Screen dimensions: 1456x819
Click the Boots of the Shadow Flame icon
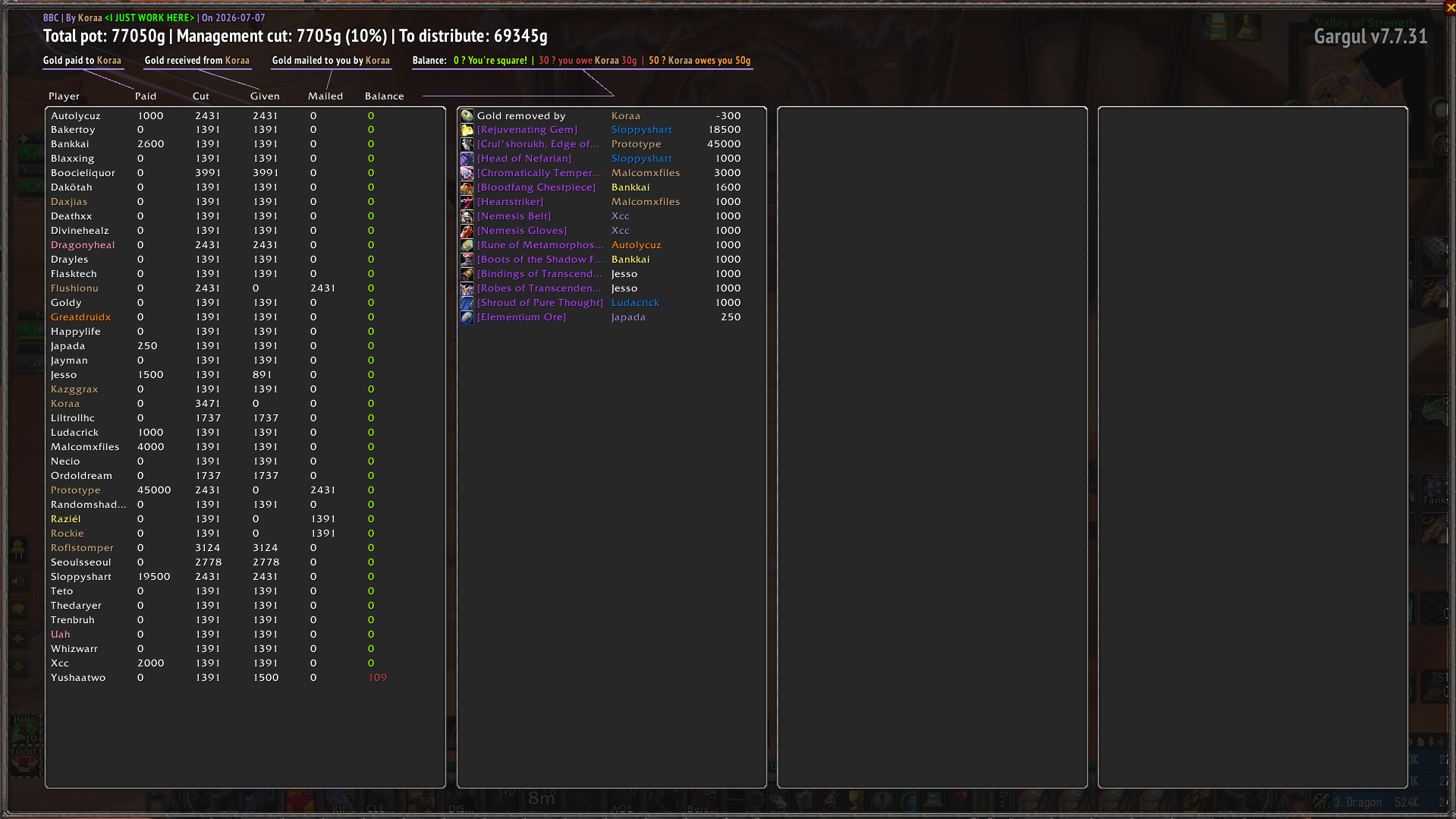click(467, 260)
